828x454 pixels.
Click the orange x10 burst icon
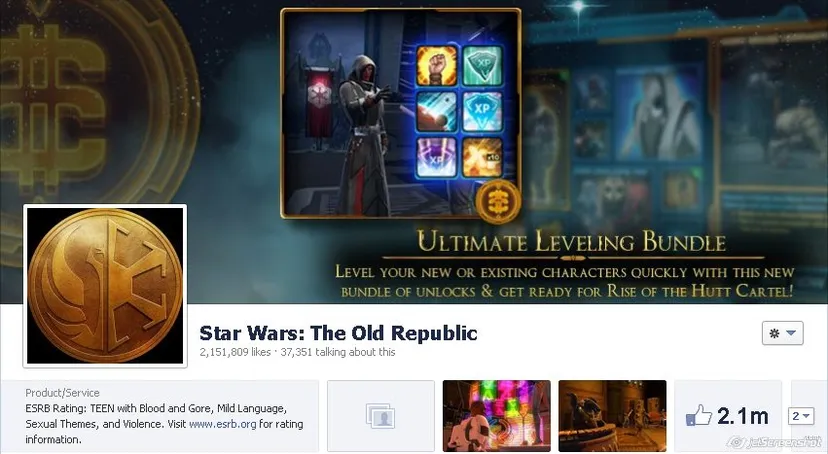click(483, 157)
